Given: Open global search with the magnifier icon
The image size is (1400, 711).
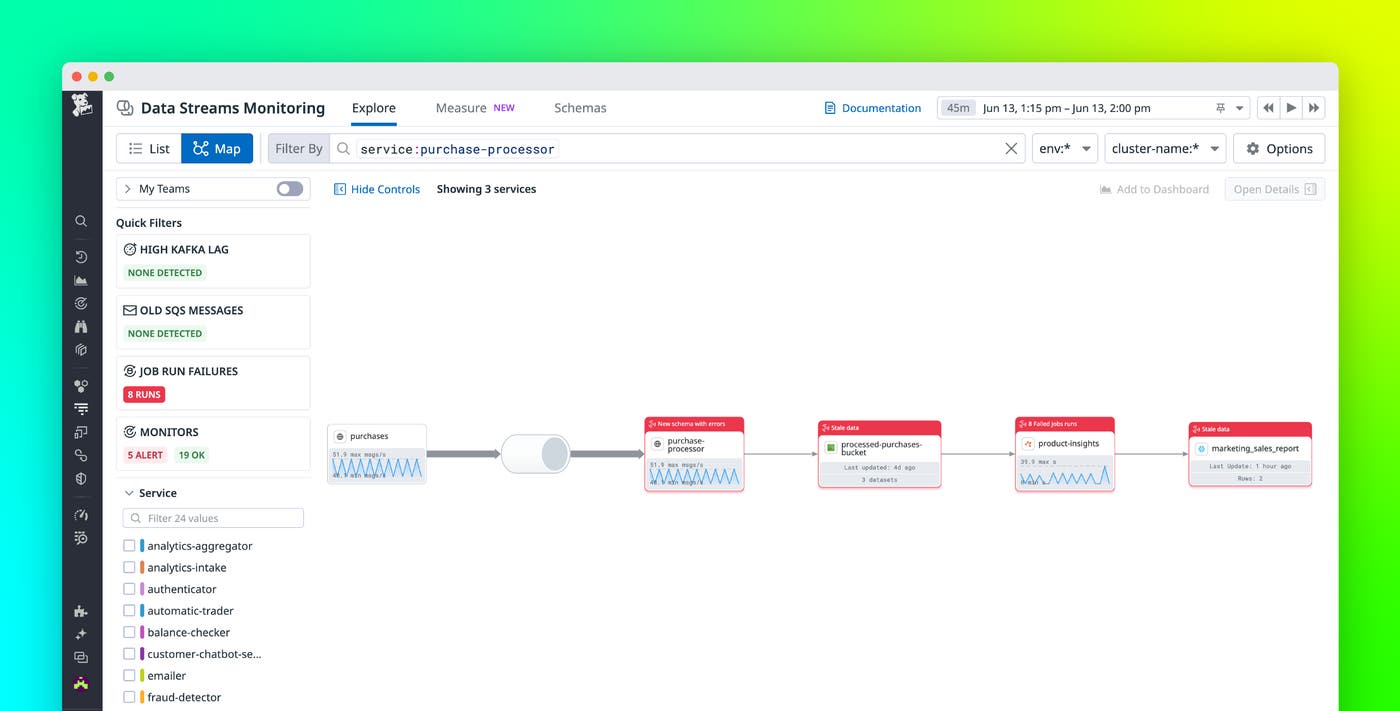Looking at the screenshot, I should [81, 221].
